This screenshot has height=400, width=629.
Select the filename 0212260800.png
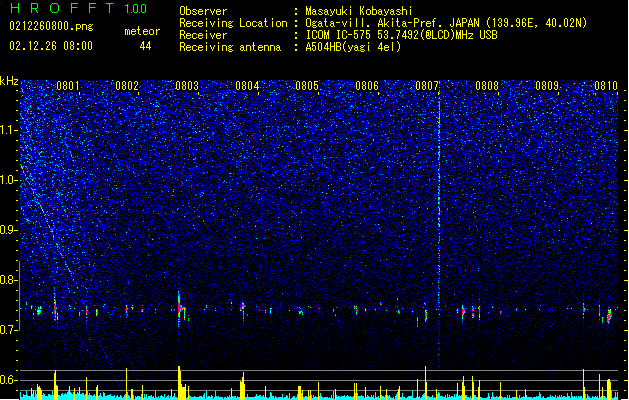coord(51,26)
